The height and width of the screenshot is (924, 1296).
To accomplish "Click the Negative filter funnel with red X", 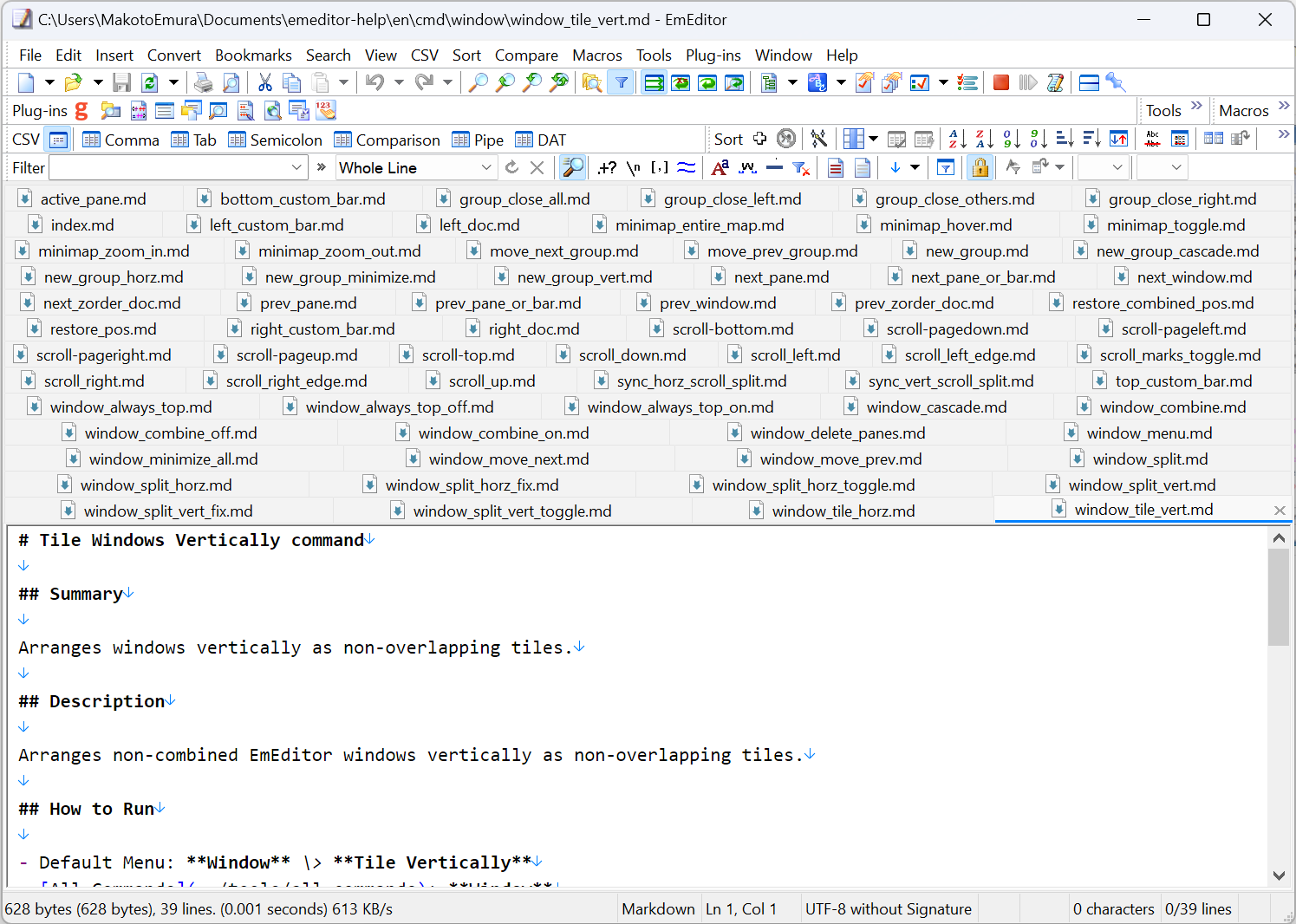I will coord(801,167).
